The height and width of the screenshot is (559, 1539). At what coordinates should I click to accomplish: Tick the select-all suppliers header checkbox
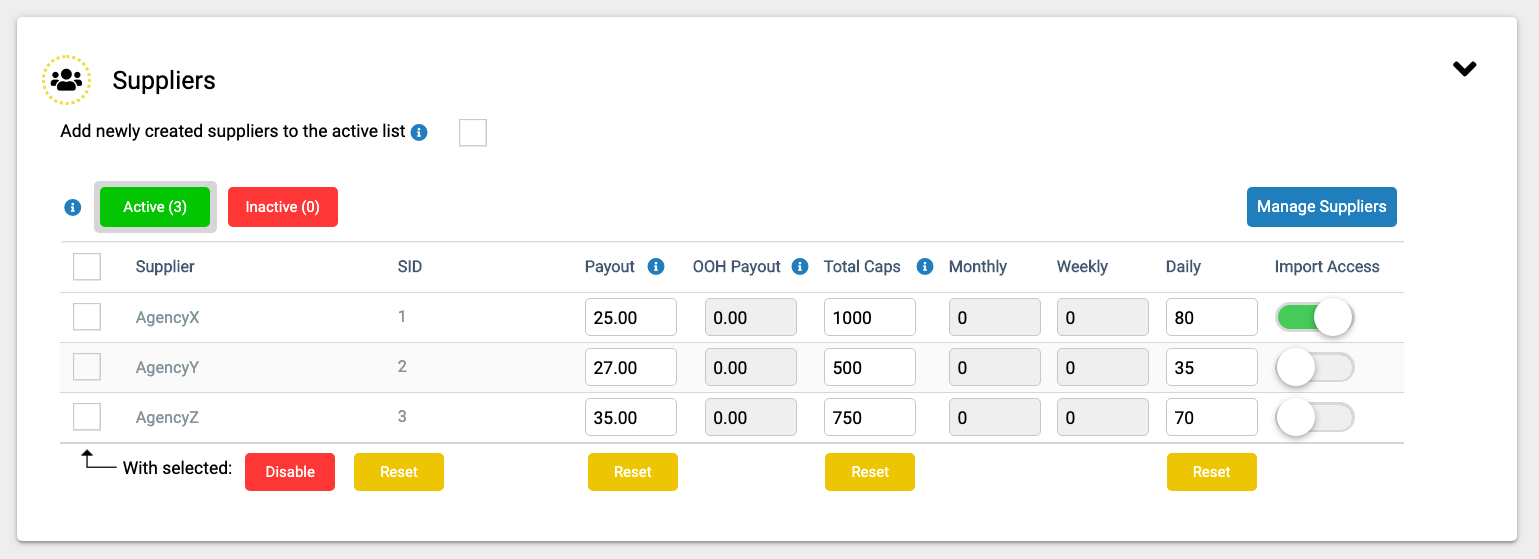[87, 267]
